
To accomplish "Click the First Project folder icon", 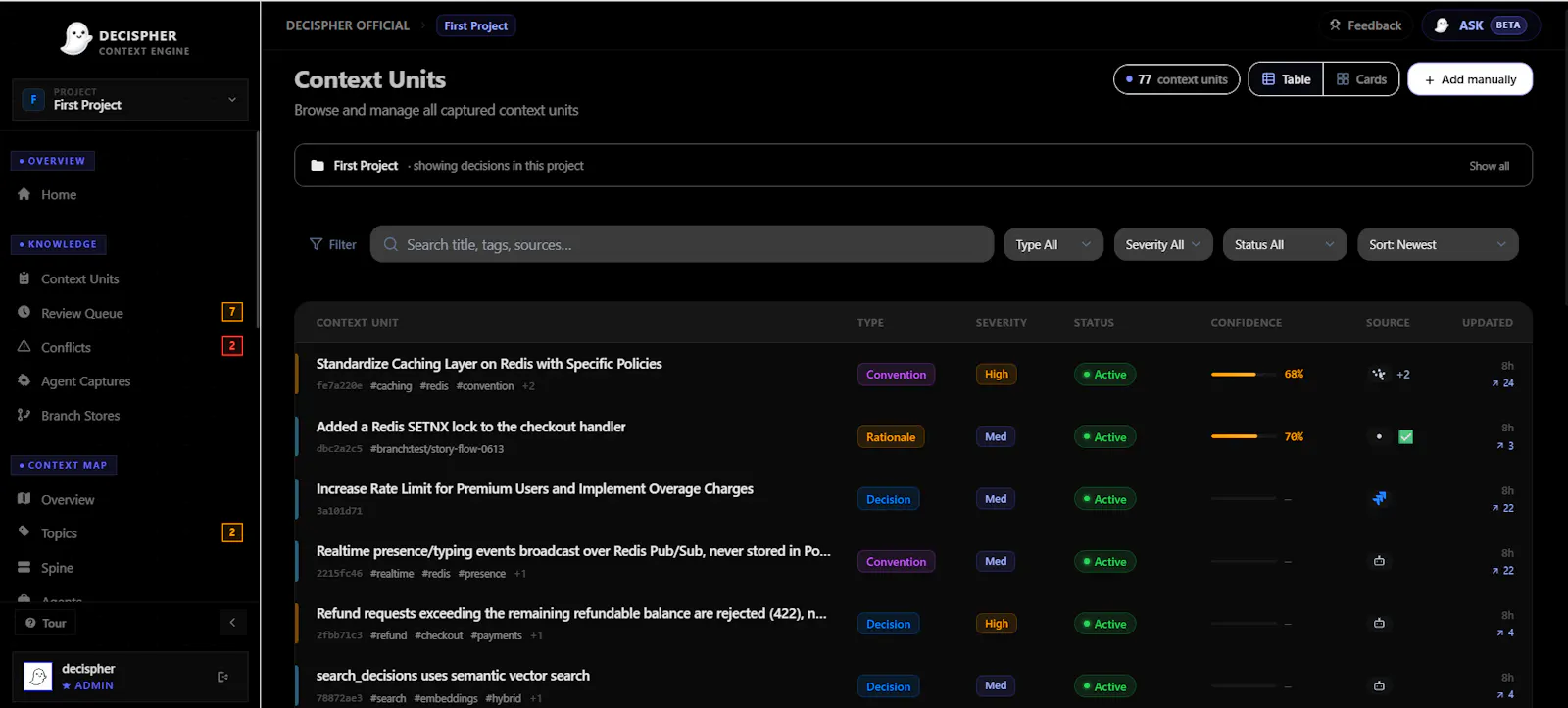I will pyautogui.click(x=318, y=166).
